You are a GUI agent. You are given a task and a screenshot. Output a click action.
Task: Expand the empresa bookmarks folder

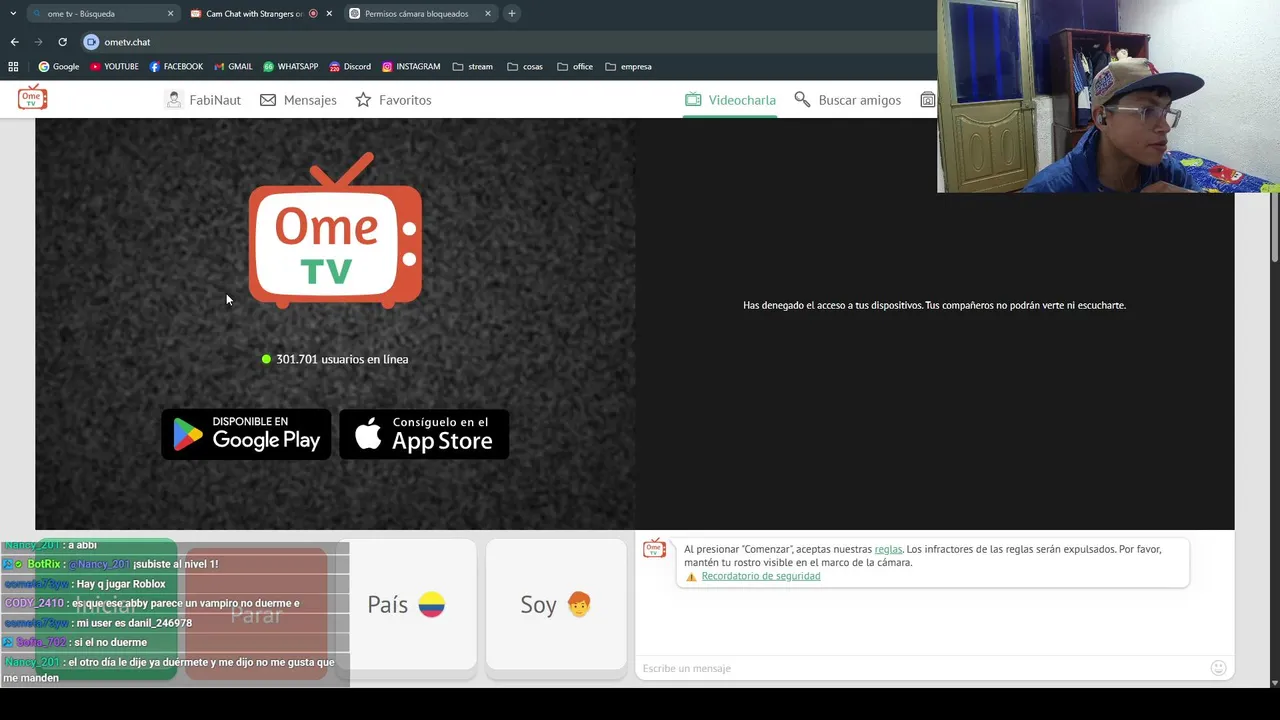point(628,67)
